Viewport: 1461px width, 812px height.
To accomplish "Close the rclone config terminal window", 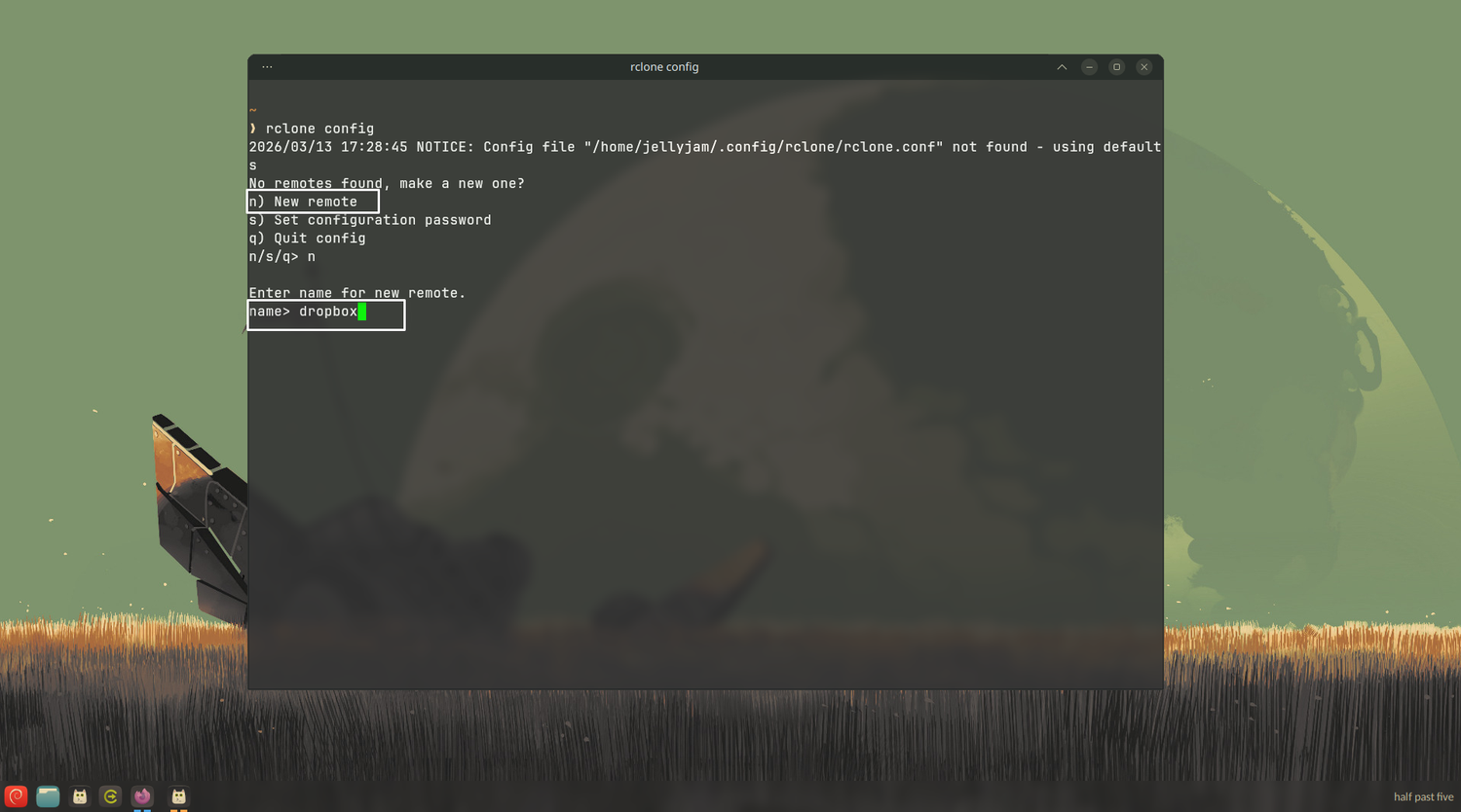I will [x=1144, y=67].
